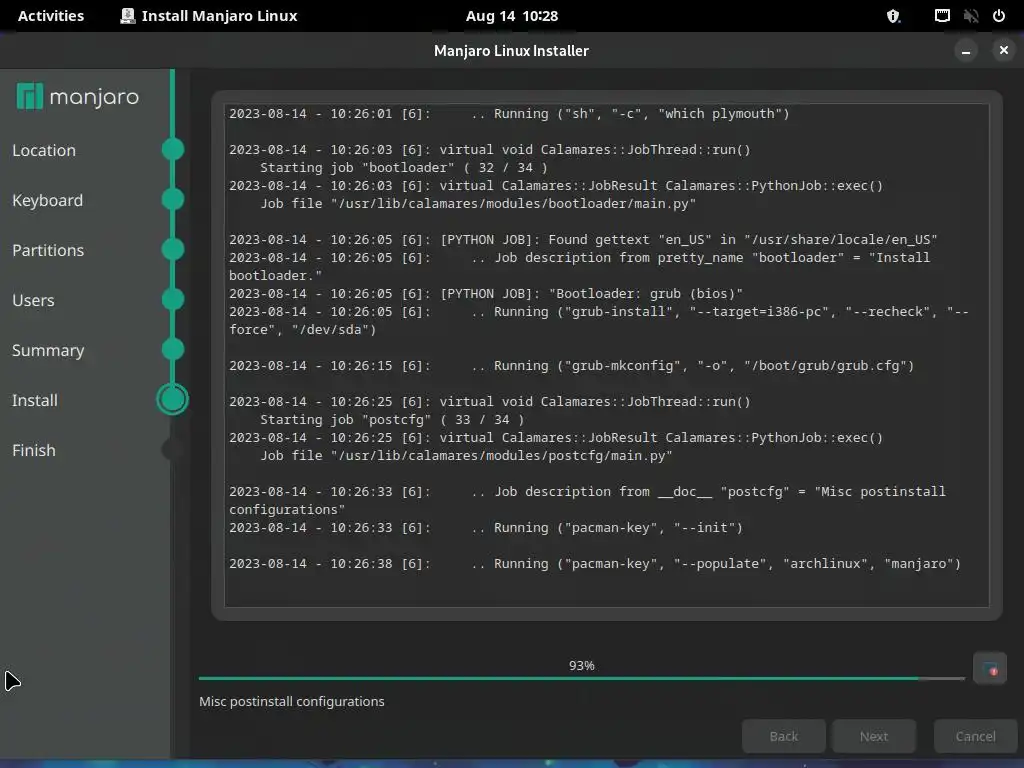Click the Users step progress dot

pyautogui.click(x=172, y=299)
